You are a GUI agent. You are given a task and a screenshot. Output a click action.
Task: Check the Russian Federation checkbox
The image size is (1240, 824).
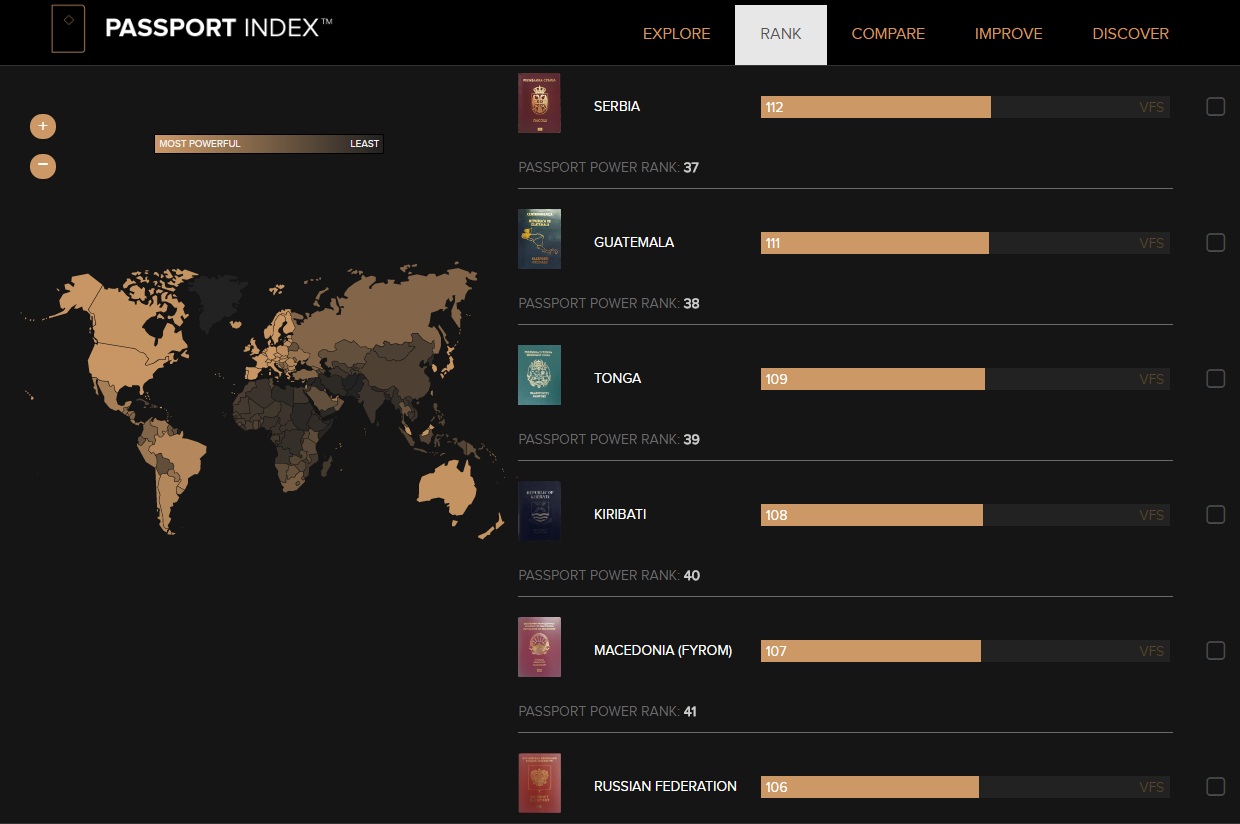(1215, 786)
